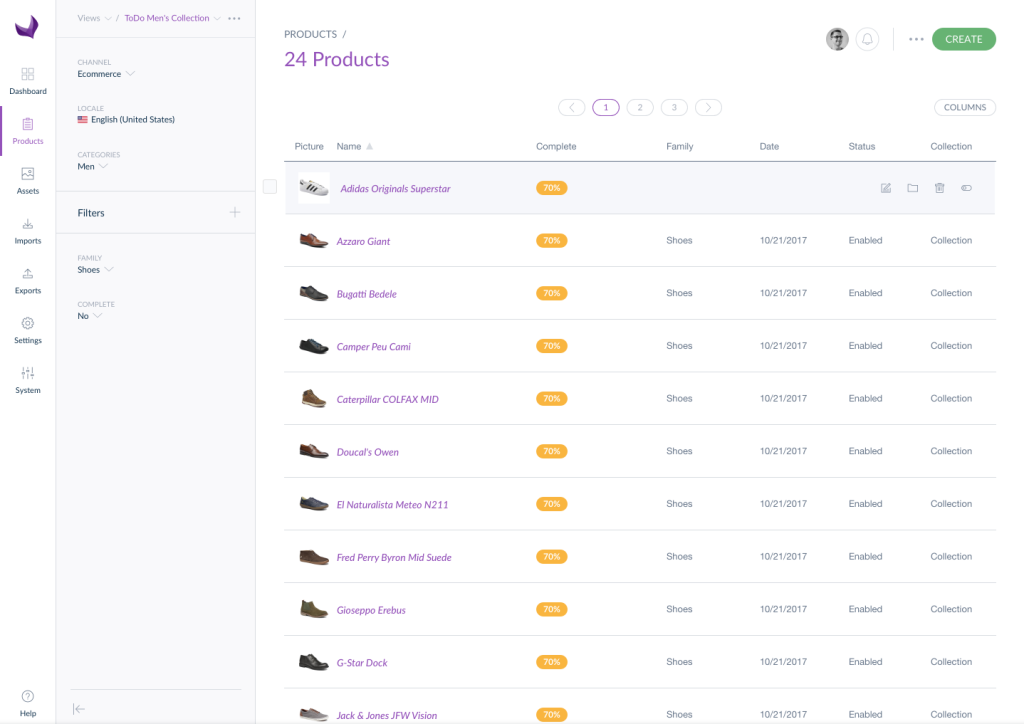The width and height of the screenshot is (1024, 724).
Task: Delete Adidas Originals Superstar via trash icon
Action: click(939, 188)
